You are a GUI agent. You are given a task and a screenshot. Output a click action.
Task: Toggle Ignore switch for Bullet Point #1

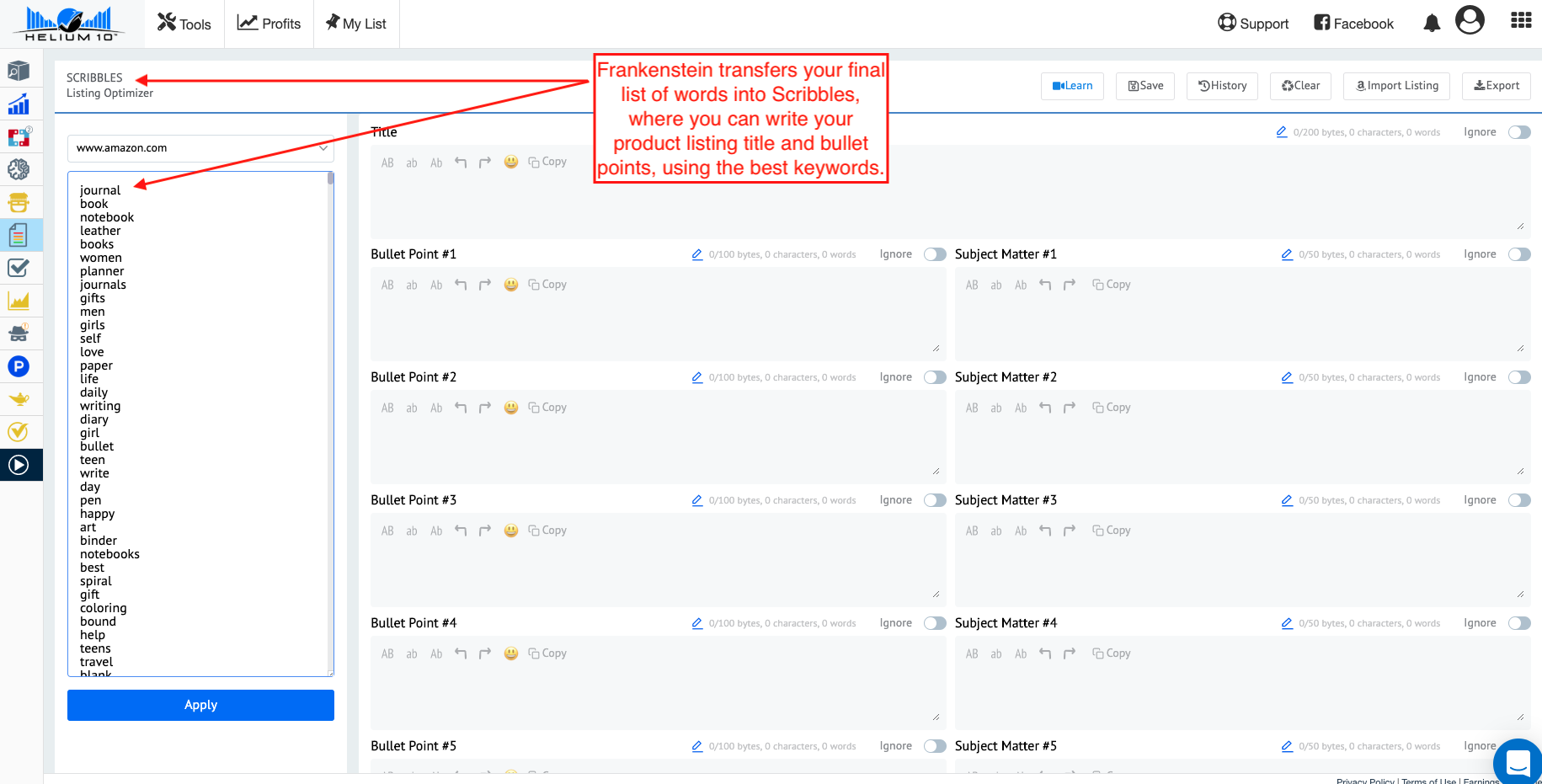[x=935, y=254]
